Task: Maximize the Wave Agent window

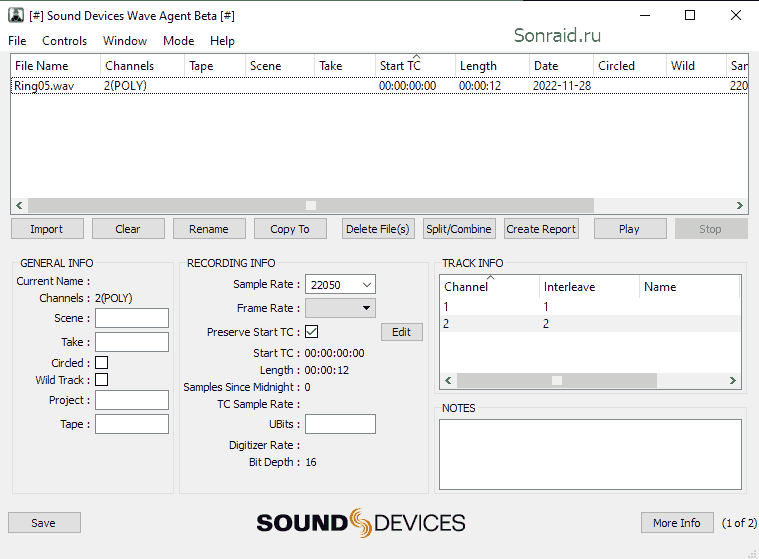Action: pyautogui.click(x=690, y=15)
